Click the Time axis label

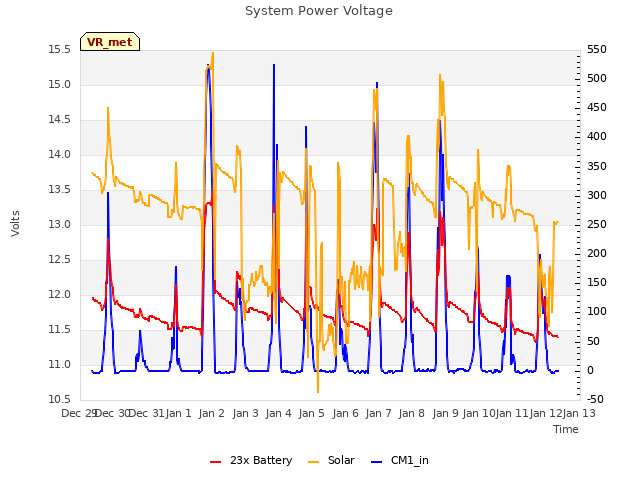click(566, 429)
